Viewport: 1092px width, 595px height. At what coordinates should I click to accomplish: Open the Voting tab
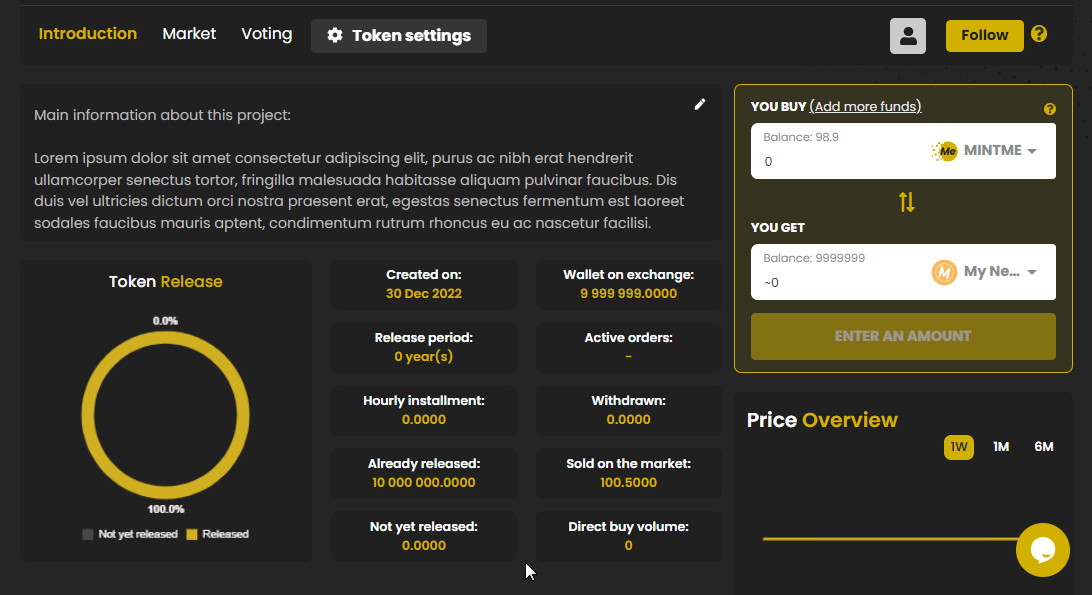click(x=266, y=34)
